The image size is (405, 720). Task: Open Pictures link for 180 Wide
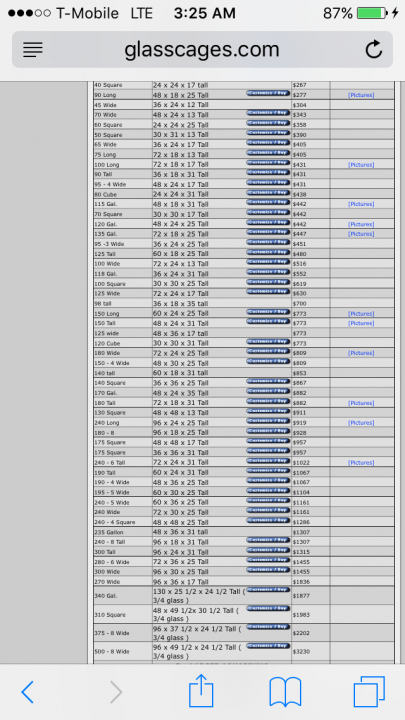pyautogui.click(x=361, y=353)
